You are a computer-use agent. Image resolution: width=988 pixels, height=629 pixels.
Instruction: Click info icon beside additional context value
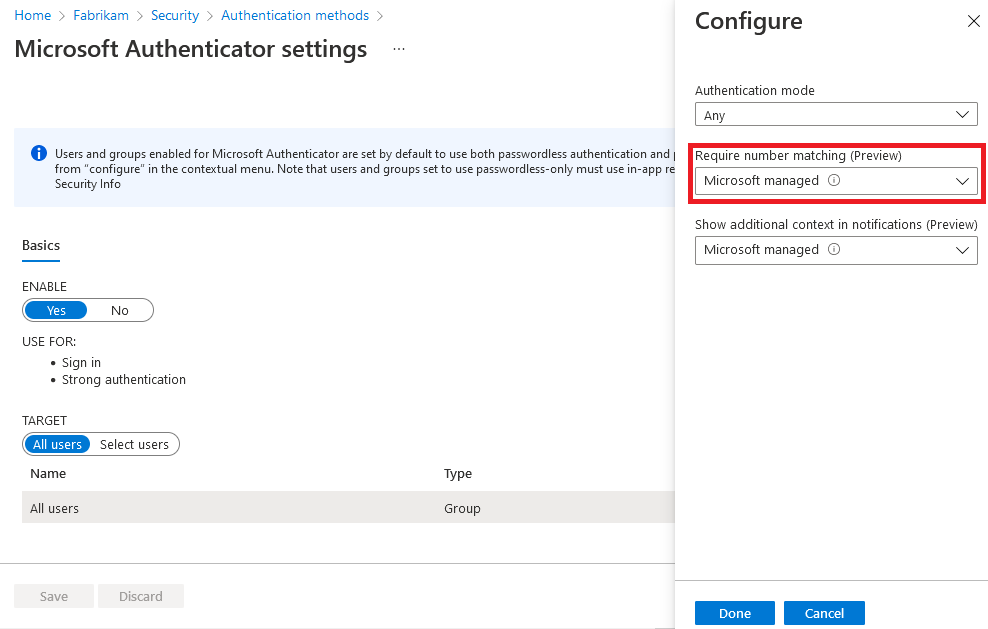(x=834, y=250)
